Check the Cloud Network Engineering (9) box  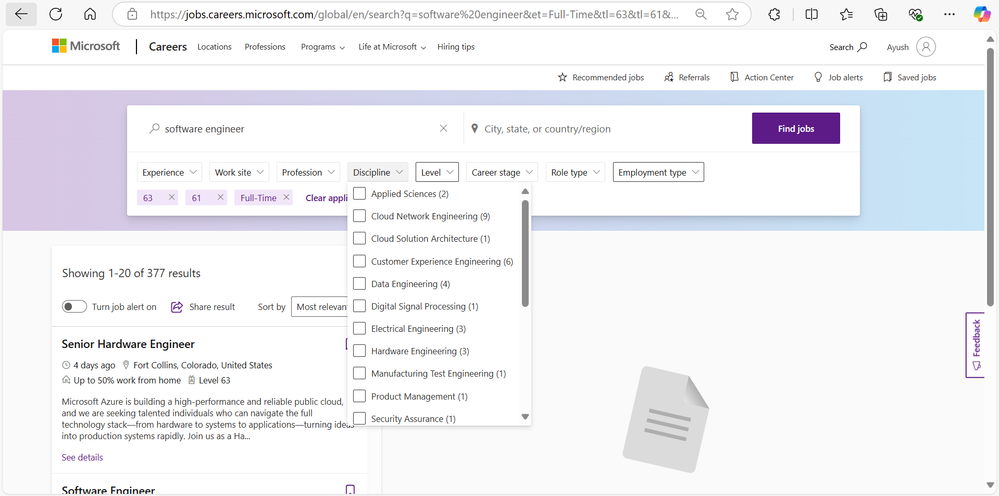click(x=359, y=216)
